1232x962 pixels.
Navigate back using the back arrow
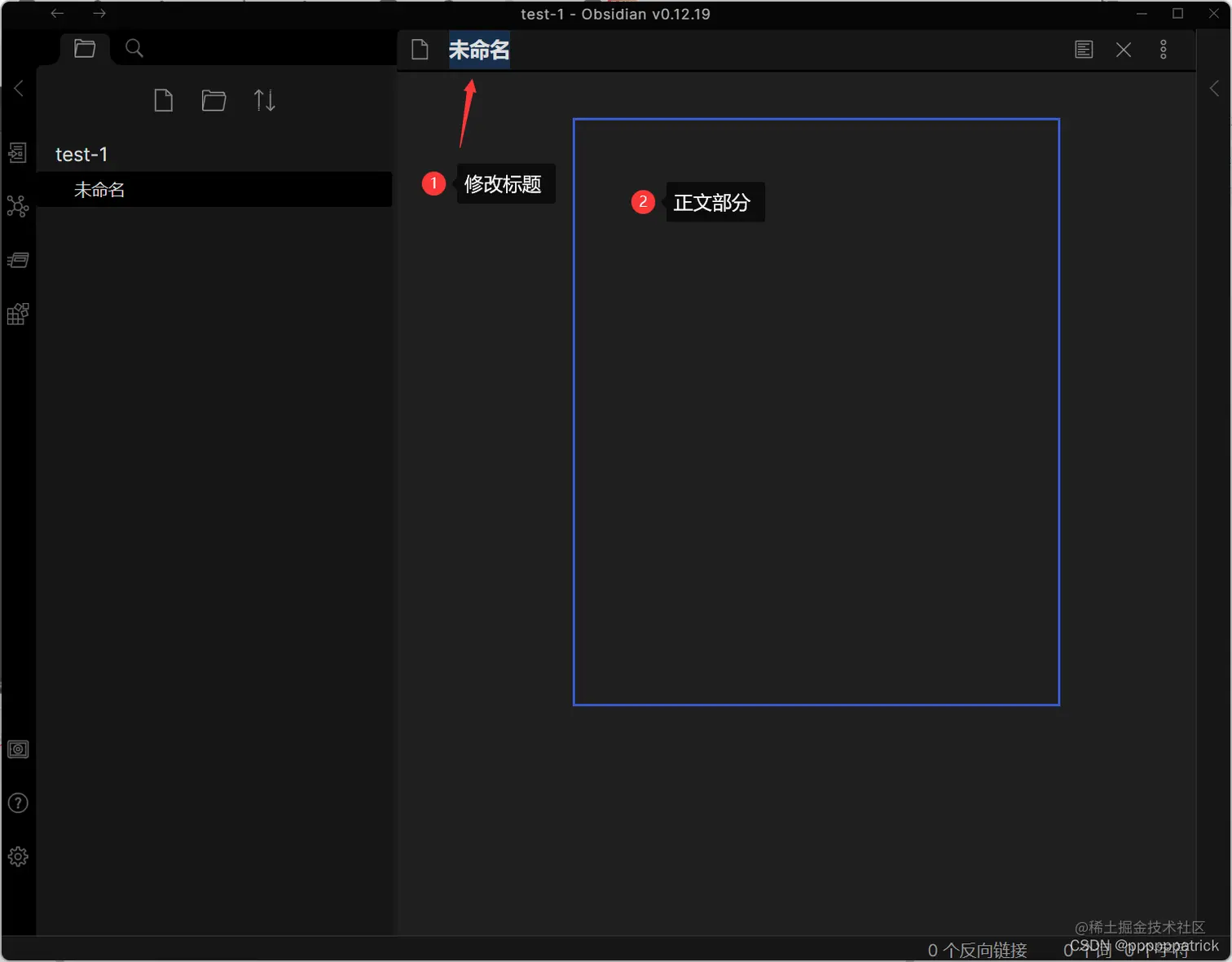(x=56, y=13)
